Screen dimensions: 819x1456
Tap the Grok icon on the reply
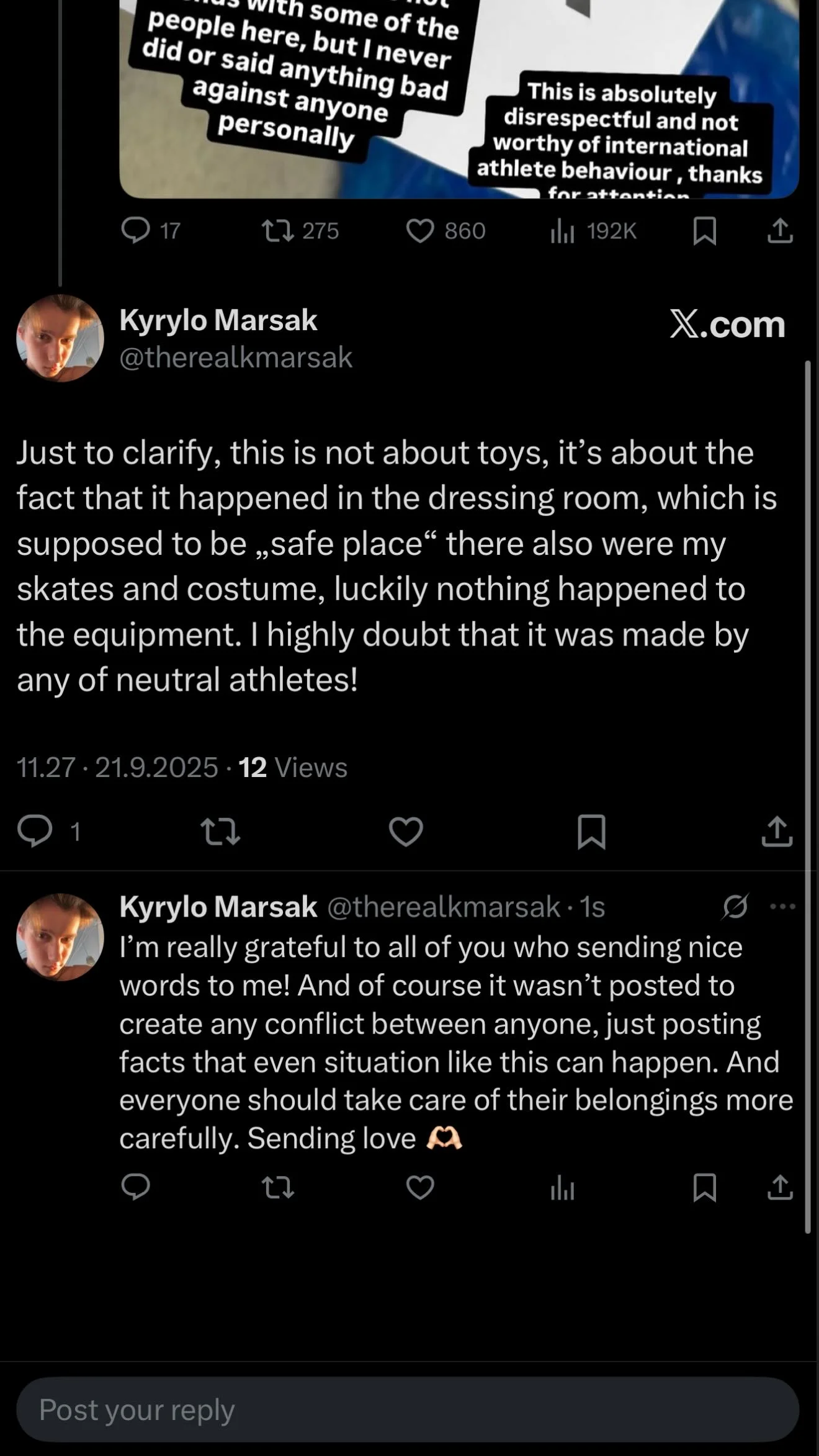tap(735, 907)
